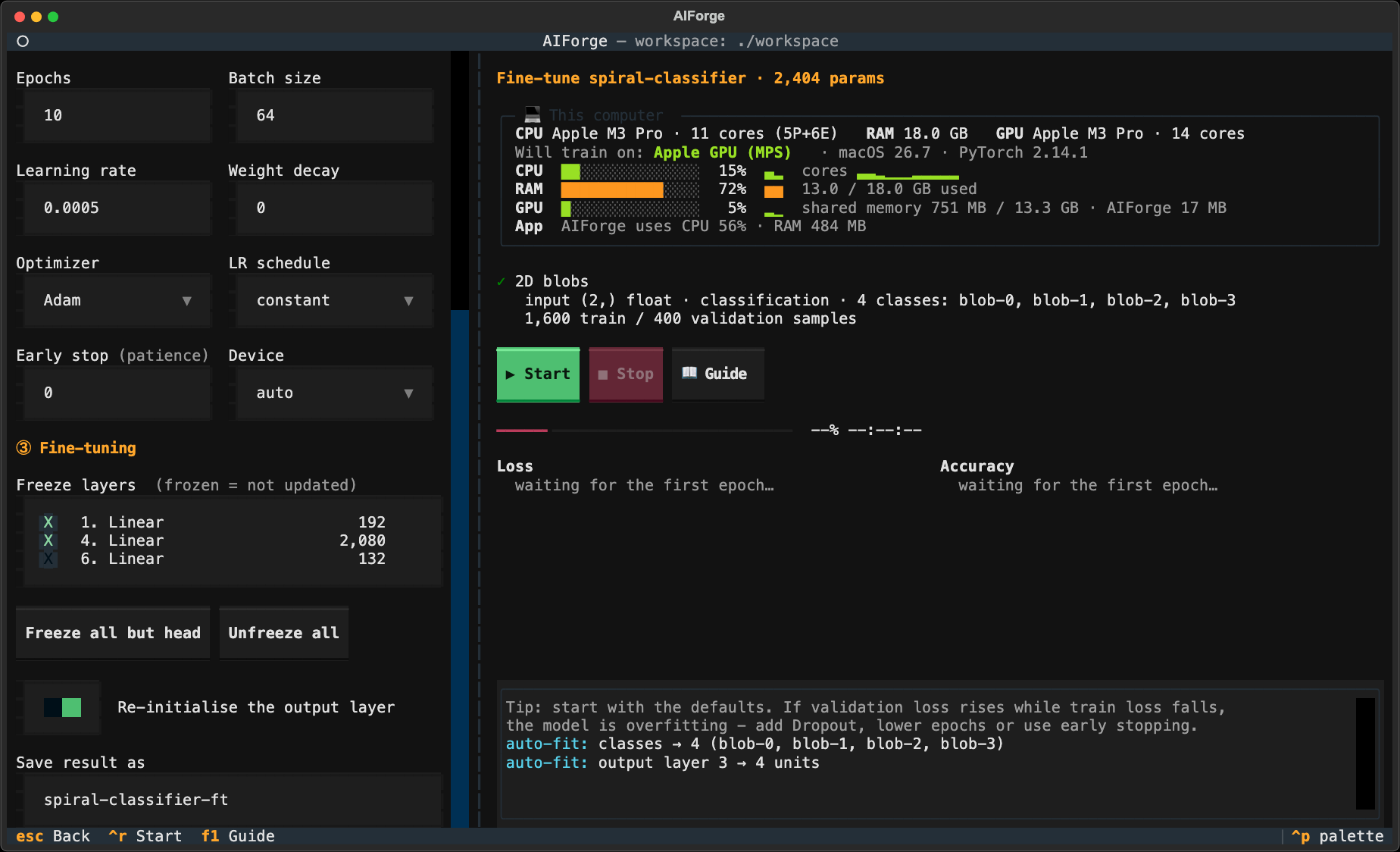Click the Start training button
This screenshot has height=852, width=1400.
pyautogui.click(x=538, y=374)
